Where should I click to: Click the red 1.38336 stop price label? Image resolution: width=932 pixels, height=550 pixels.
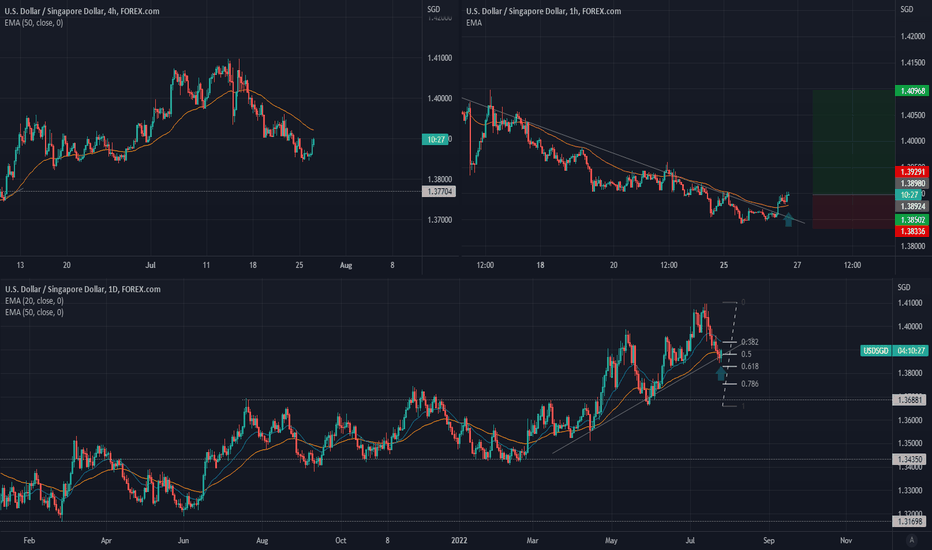[x=912, y=231]
